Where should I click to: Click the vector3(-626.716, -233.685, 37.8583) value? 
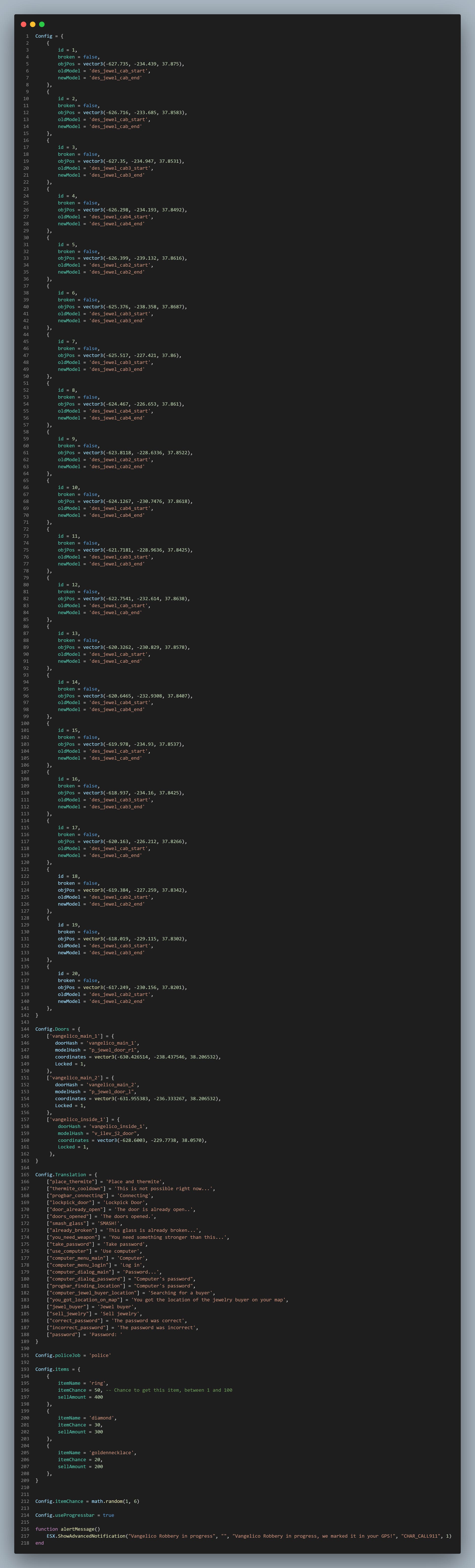click(x=135, y=113)
